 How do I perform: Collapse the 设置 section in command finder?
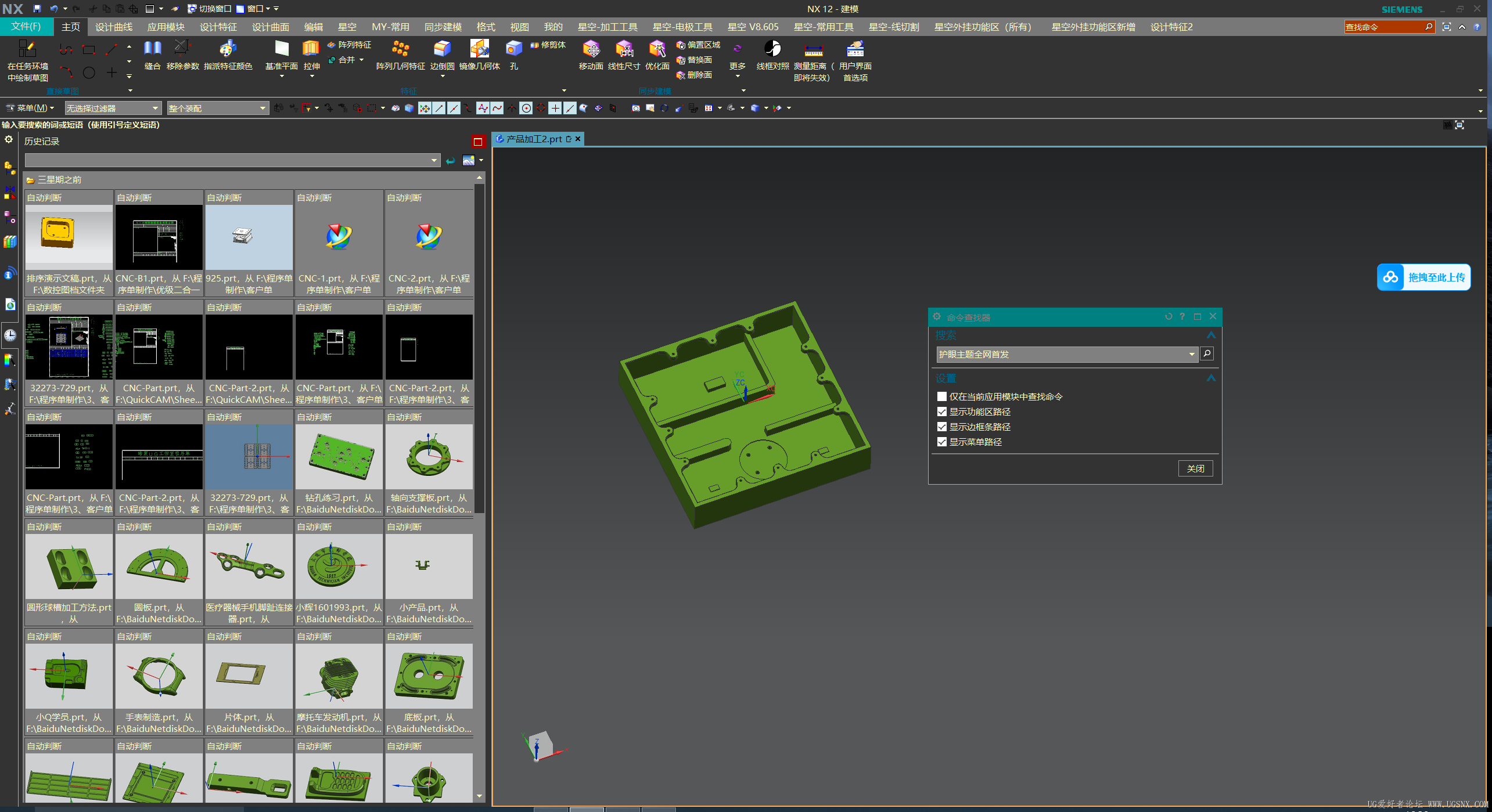click(x=1211, y=378)
